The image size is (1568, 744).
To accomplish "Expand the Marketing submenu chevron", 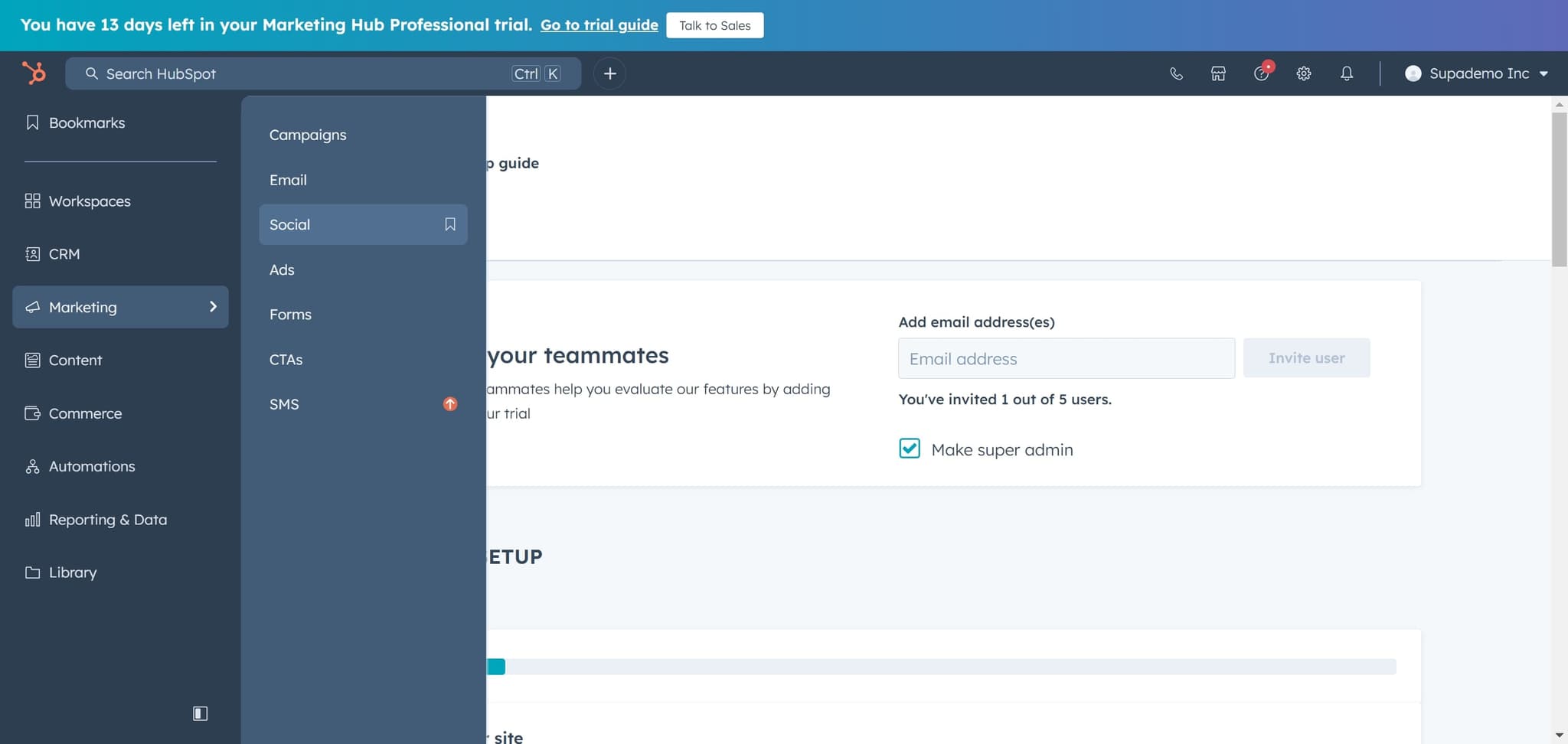I will (x=212, y=306).
